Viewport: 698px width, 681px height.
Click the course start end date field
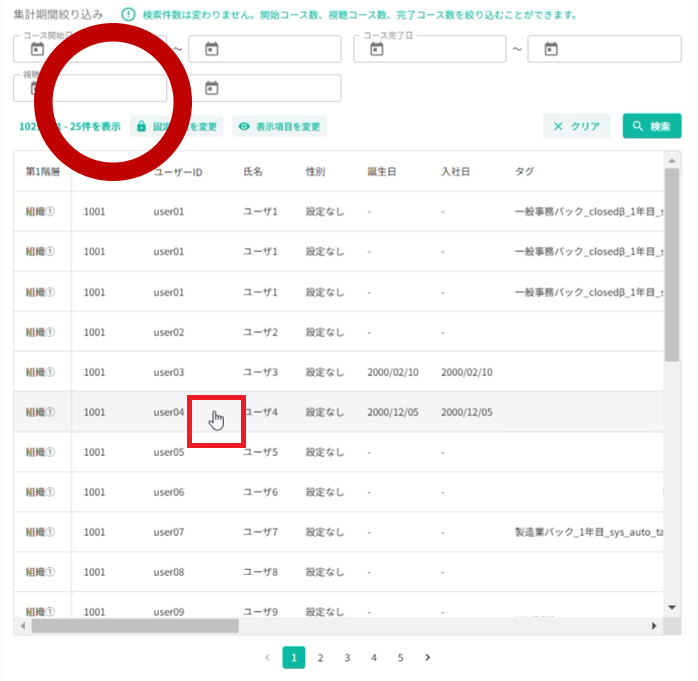[265, 49]
